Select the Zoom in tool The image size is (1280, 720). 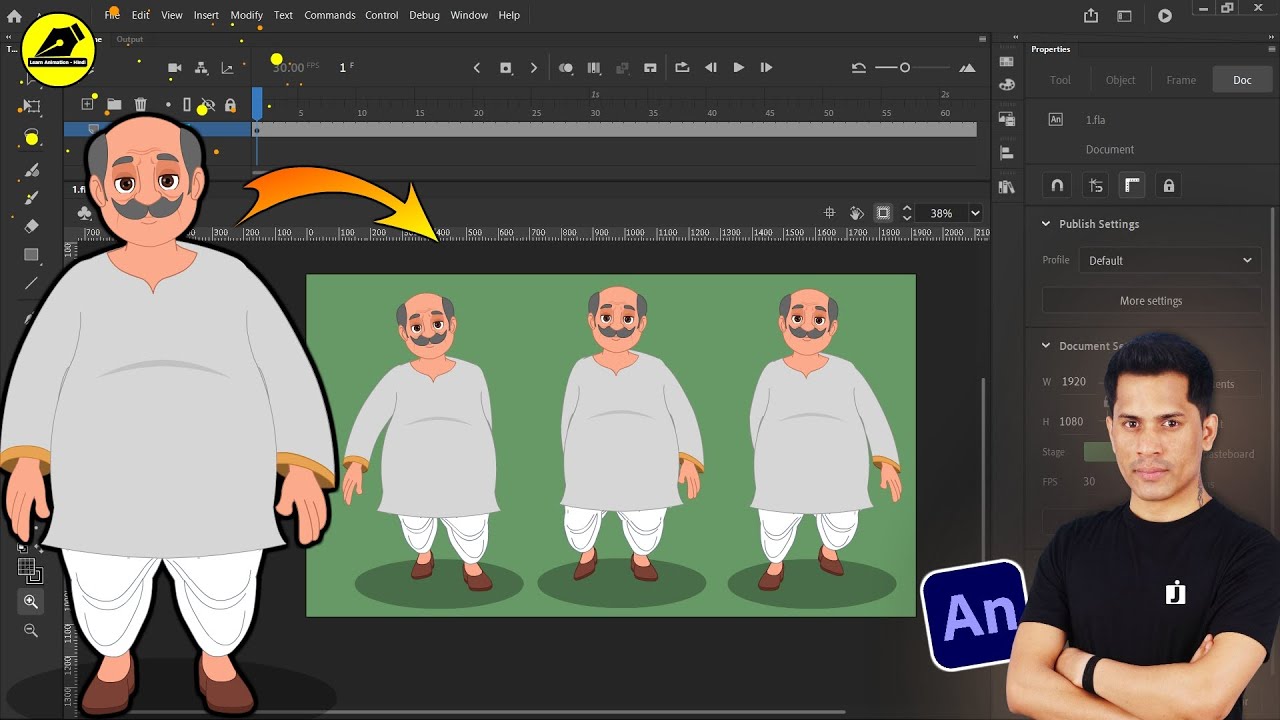(x=31, y=601)
